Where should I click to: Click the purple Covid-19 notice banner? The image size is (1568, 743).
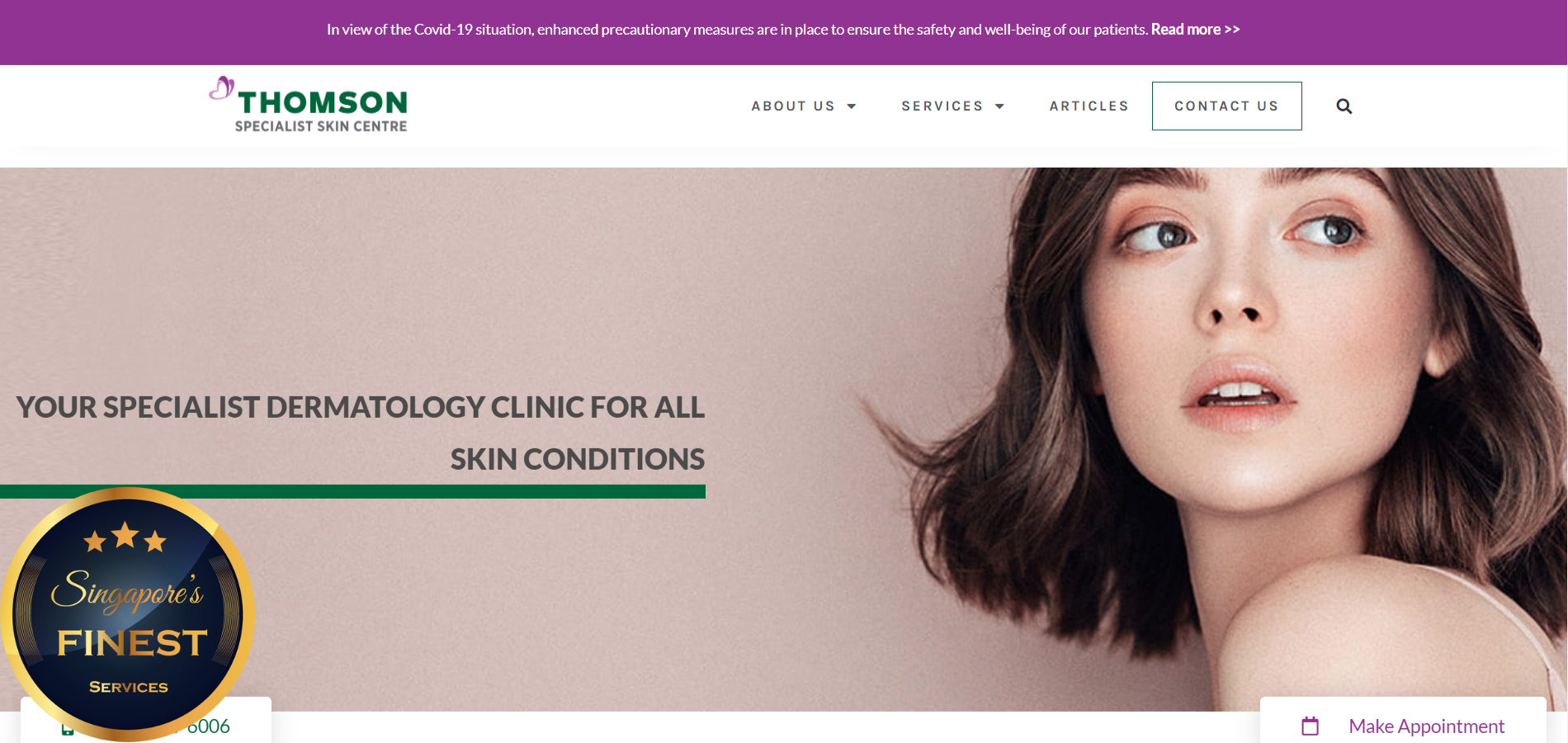click(x=783, y=32)
